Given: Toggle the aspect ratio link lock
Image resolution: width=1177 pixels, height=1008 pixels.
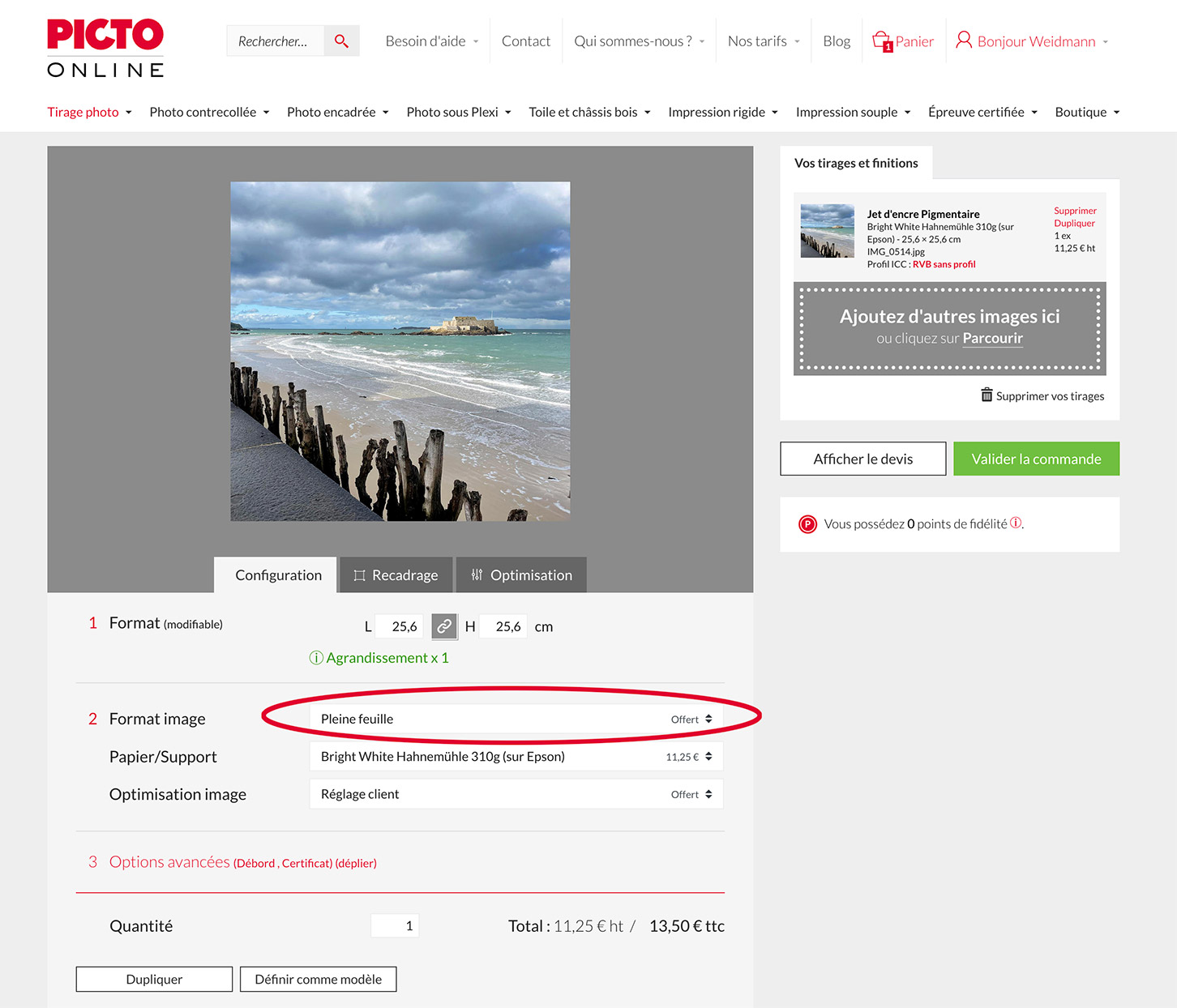Looking at the screenshot, I should coord(444,626).
